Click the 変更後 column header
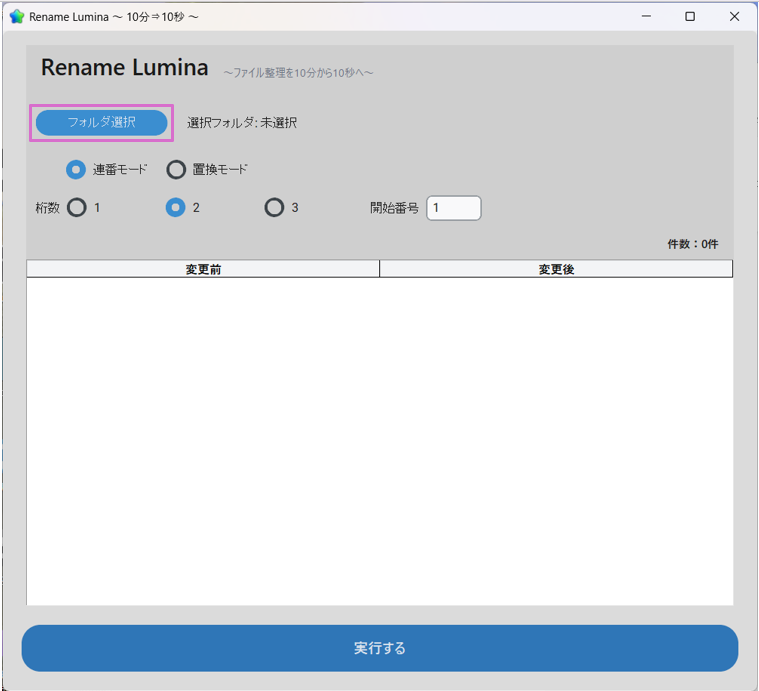Image resolution: width=759 pixels, height=691 pixels. (x=556, y=269)
